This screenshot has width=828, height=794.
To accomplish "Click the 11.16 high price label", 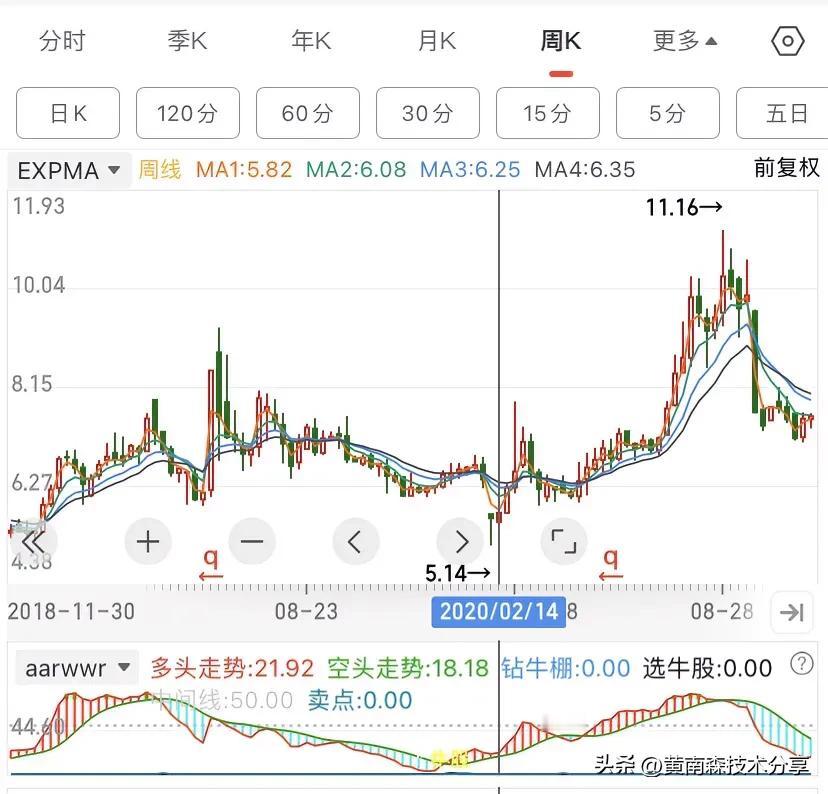I will coord(684,207).
